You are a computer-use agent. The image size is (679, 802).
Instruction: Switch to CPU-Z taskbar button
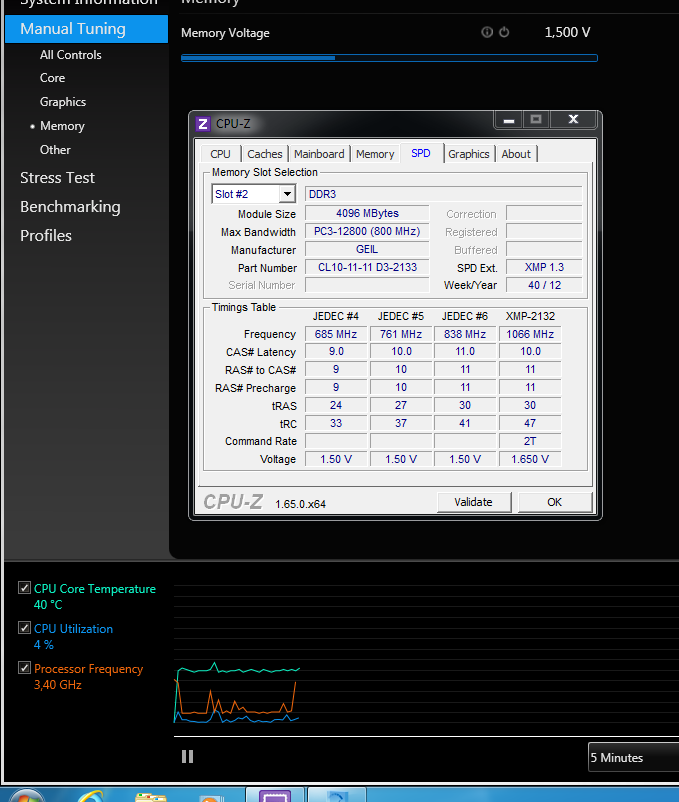click(x=275, y=795)
